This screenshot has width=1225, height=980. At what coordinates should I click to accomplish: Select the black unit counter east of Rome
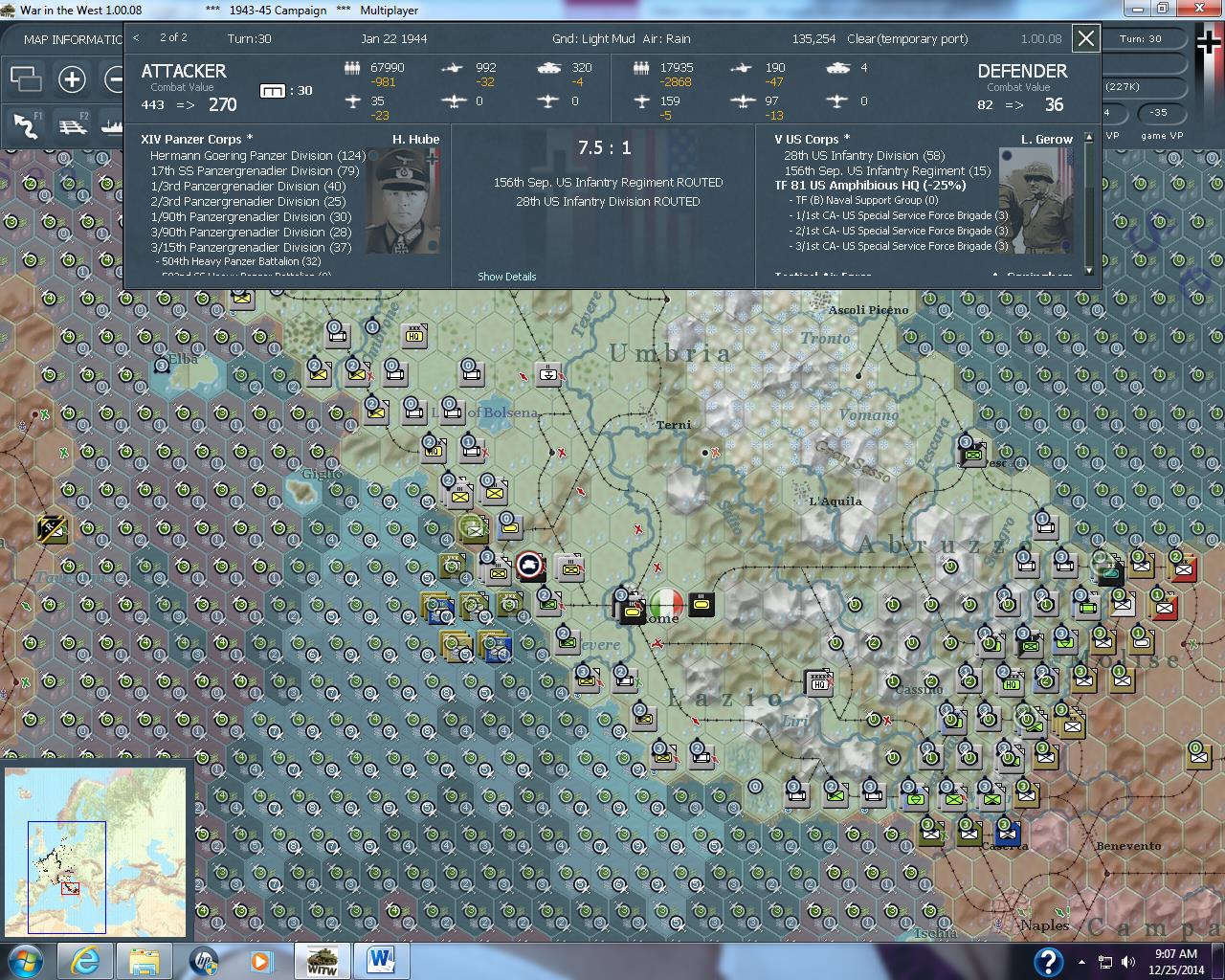coord(702,605)
